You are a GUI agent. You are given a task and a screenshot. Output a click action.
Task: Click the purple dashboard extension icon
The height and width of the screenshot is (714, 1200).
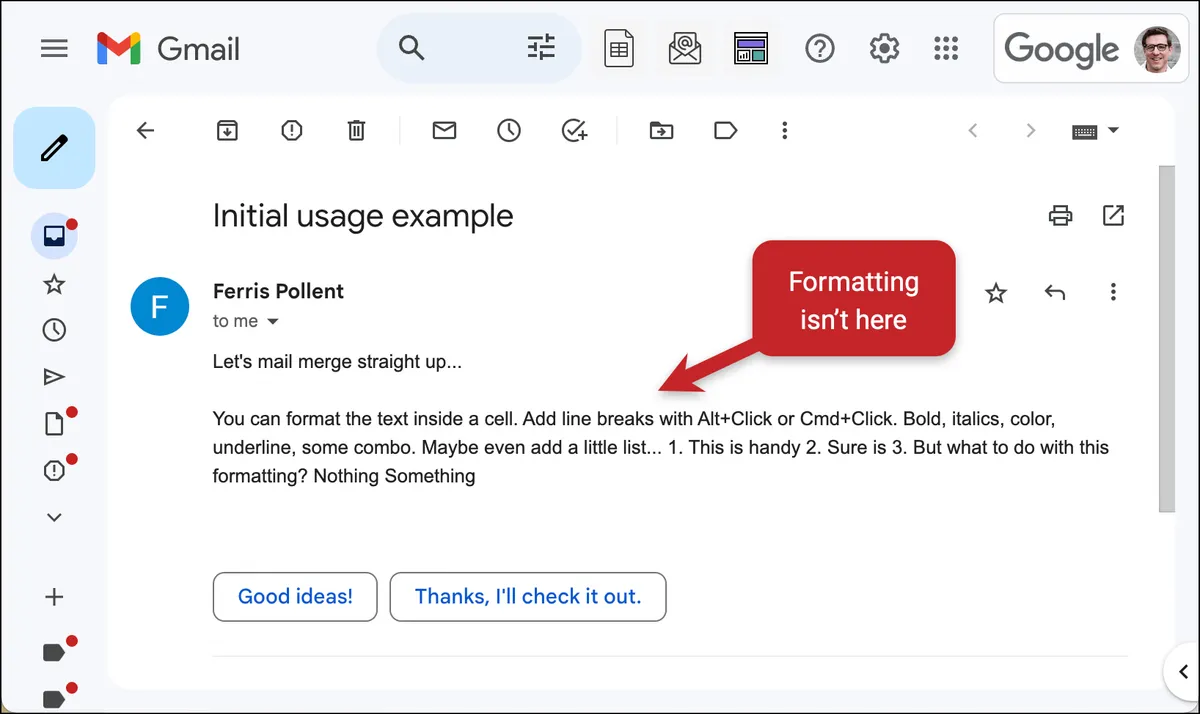click(750, 48)
